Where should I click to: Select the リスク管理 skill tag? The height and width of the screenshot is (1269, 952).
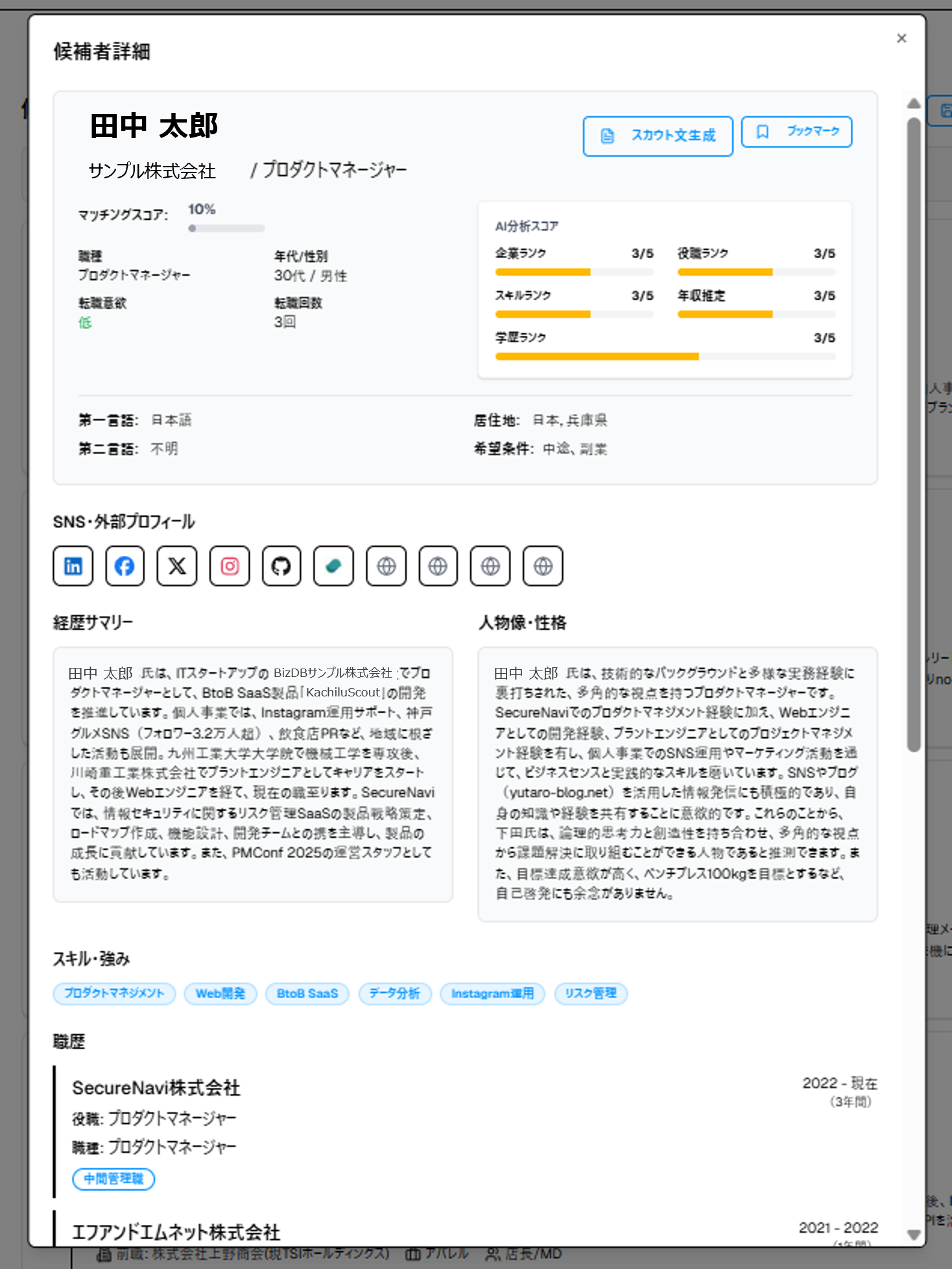pos(591,993)
